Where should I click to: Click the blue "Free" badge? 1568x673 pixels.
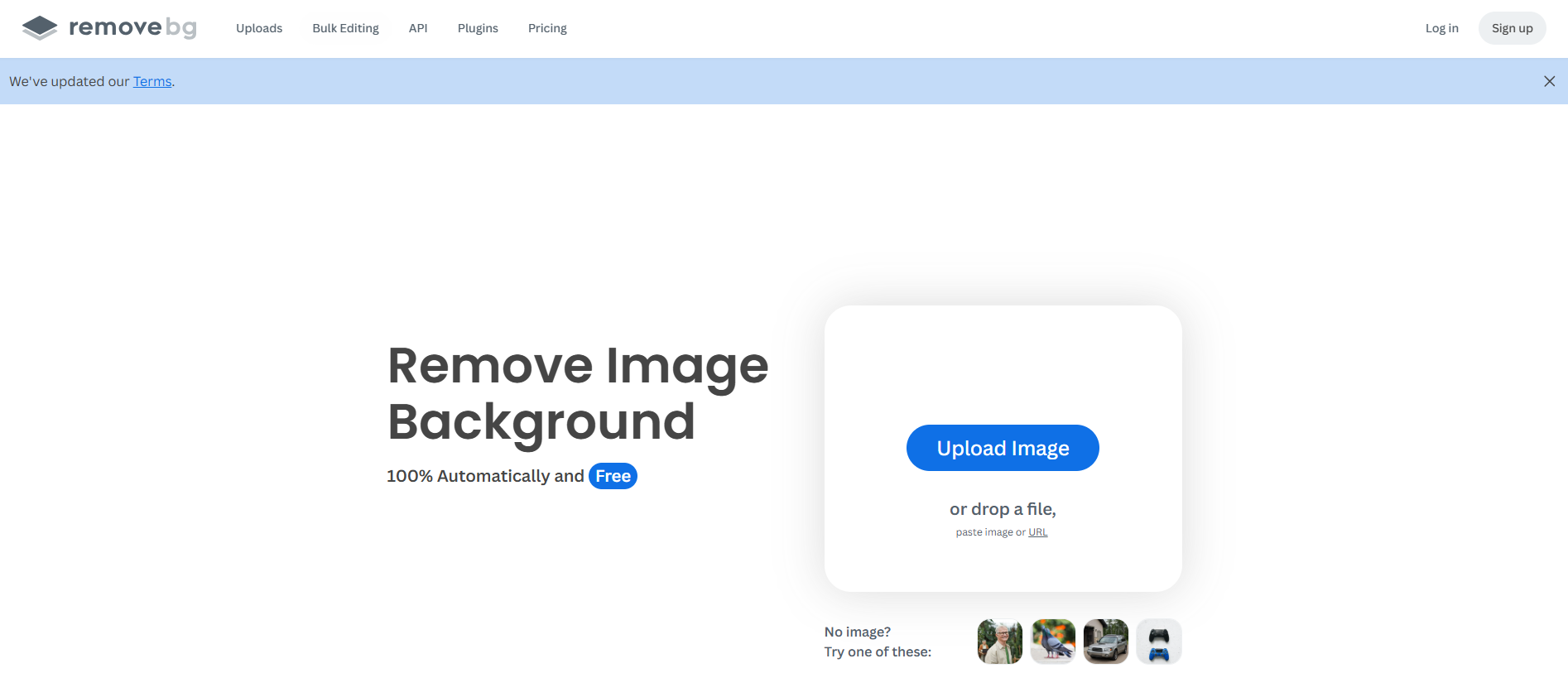click(613, 476)
